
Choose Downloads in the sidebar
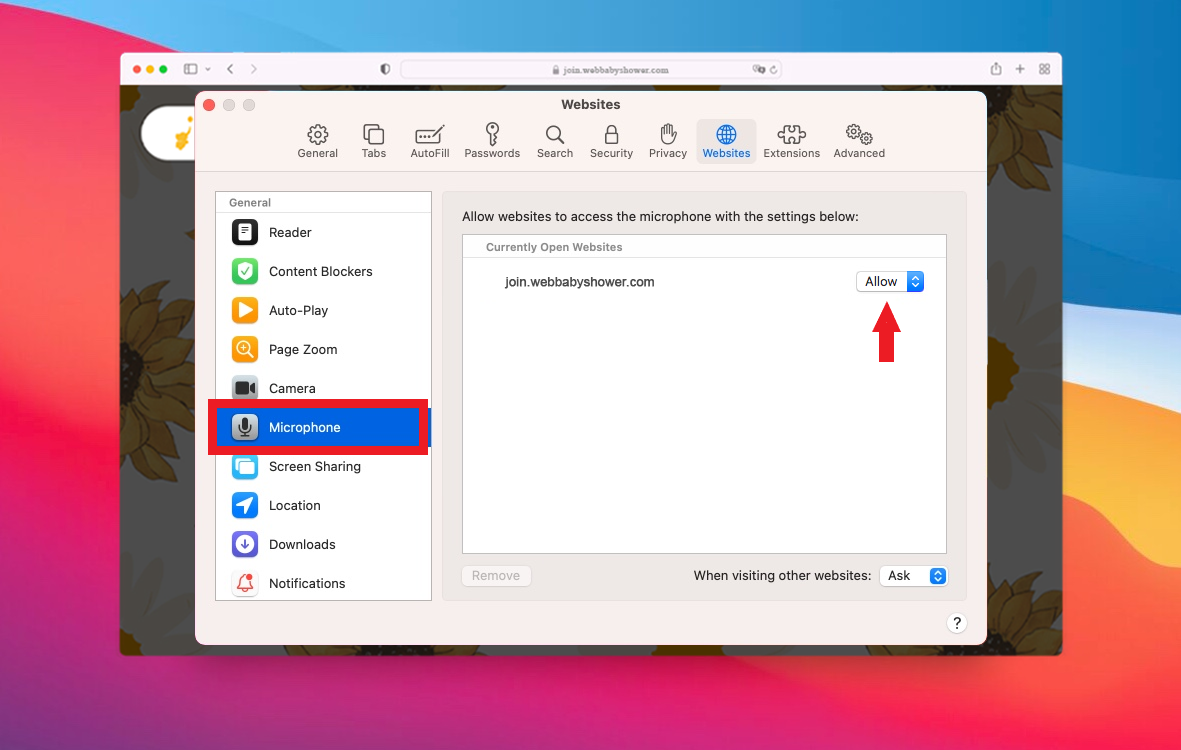(x=323, y=544)
